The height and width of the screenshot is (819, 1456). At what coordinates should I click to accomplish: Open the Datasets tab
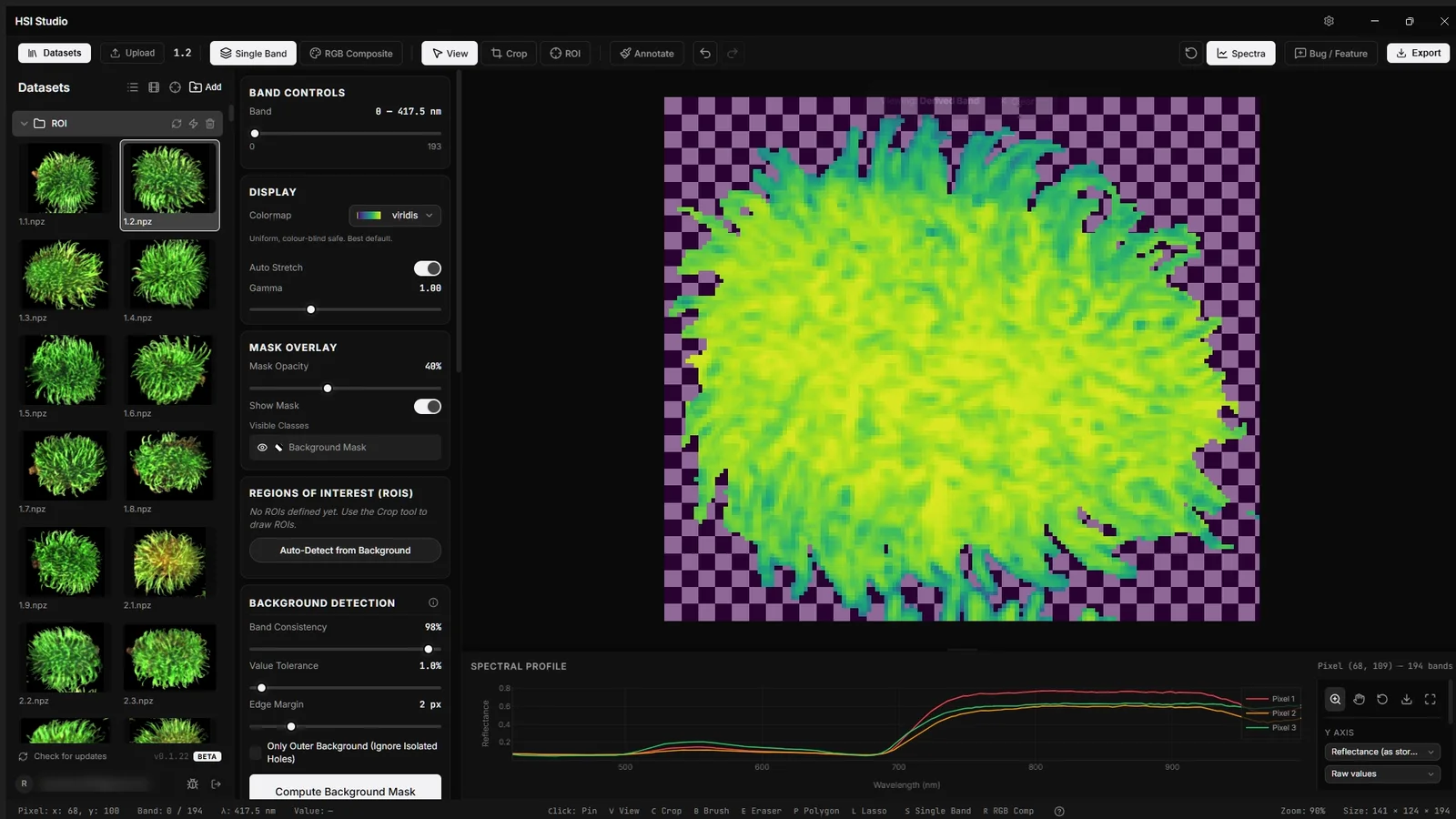click(55, 53)
